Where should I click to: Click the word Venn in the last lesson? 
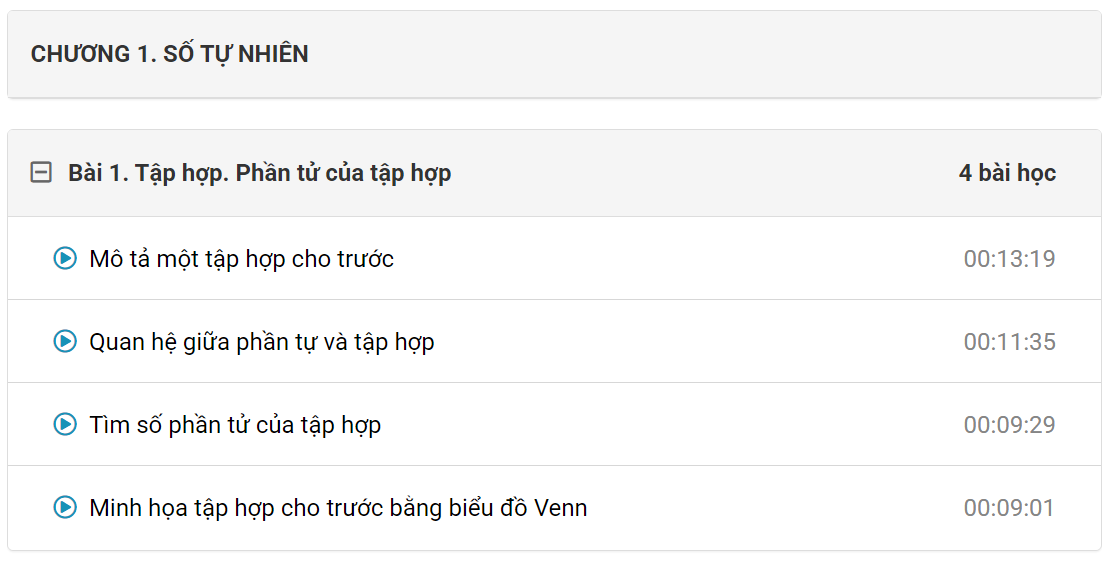(561, 508)
